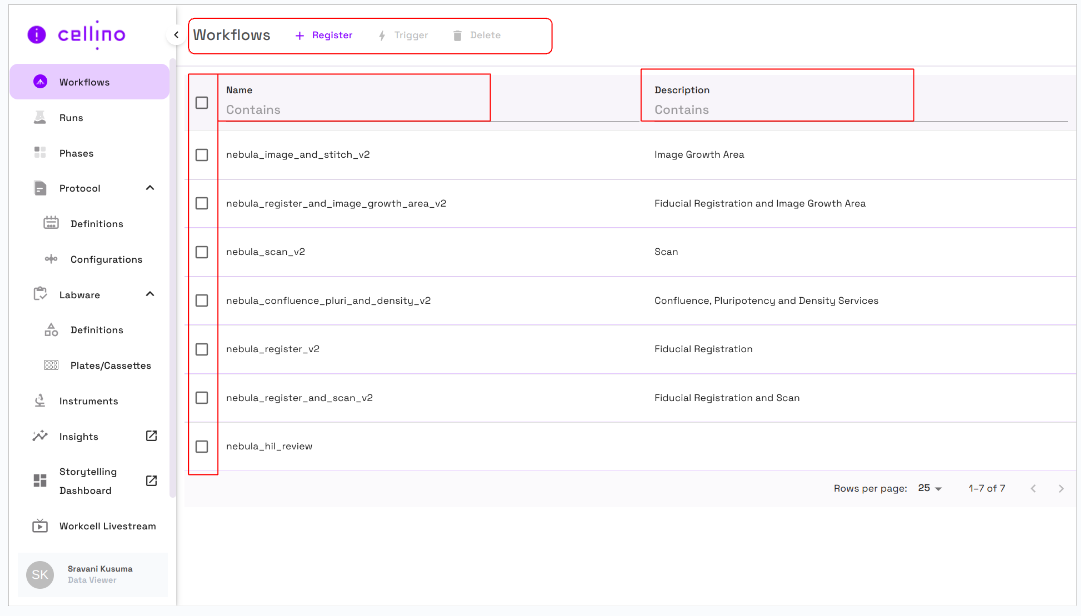1081x616 pixels.
Task: Toggle the select-all checkbox in header
Action: point(202,102)
